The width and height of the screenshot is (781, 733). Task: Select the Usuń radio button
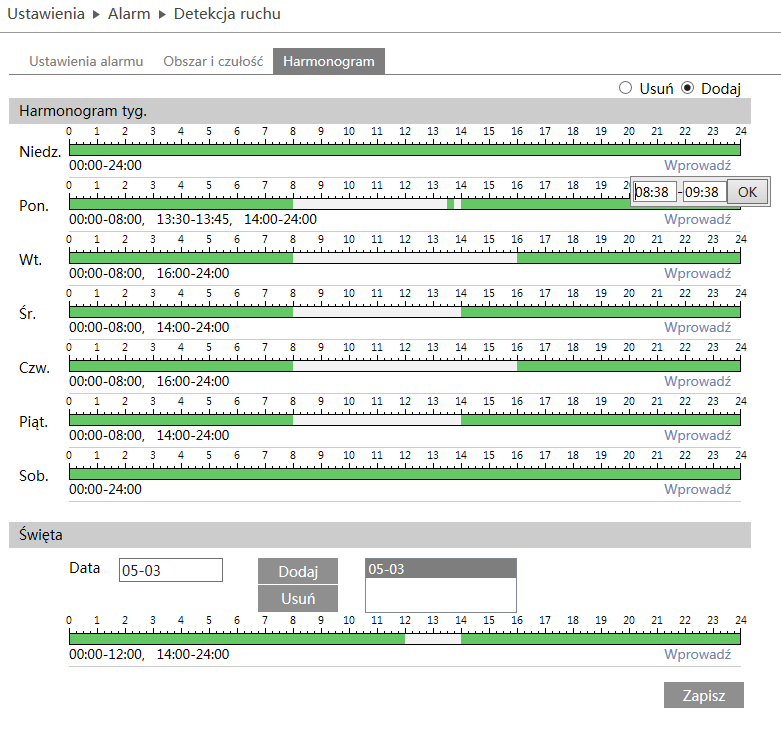point(625,88)
